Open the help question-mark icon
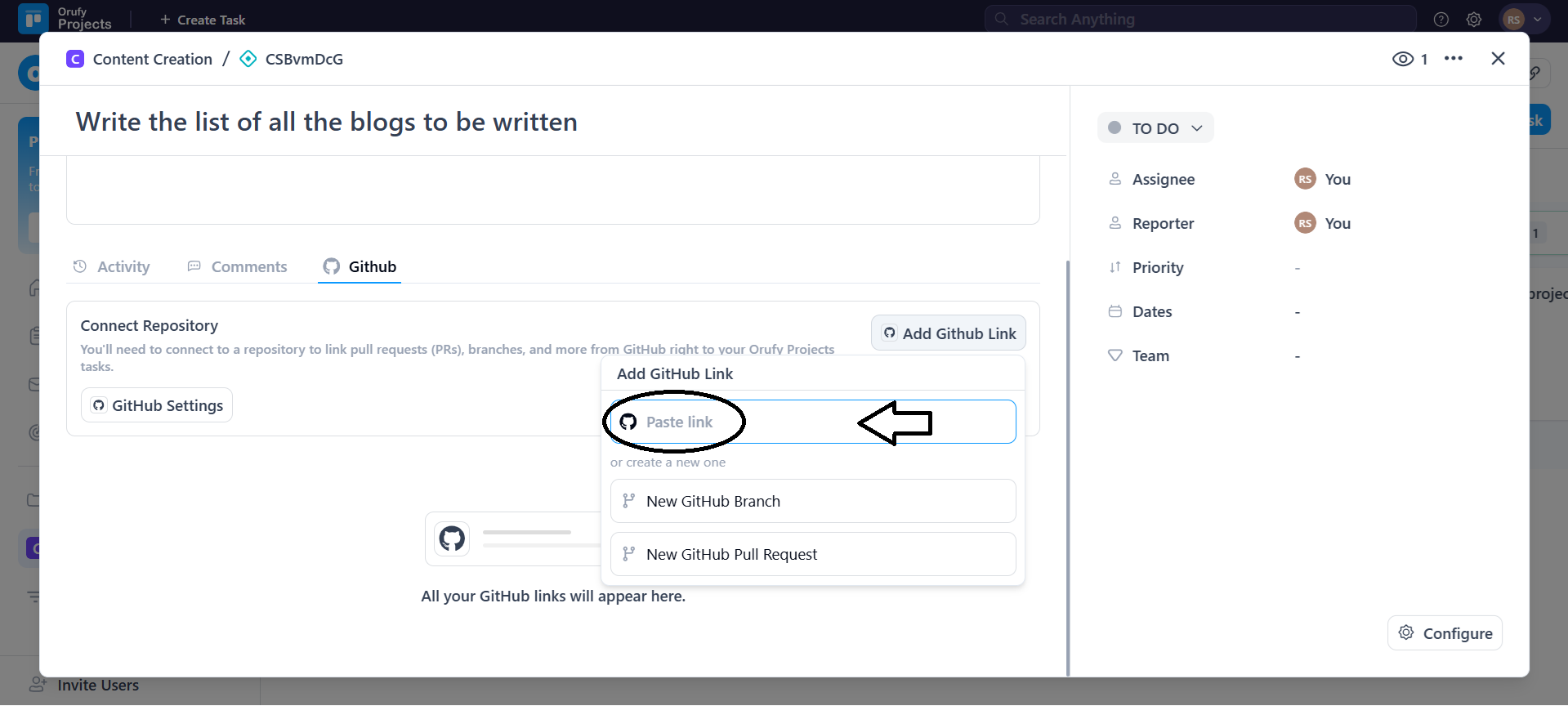This screenshot has height=706, width=1568. (1441, 20)
